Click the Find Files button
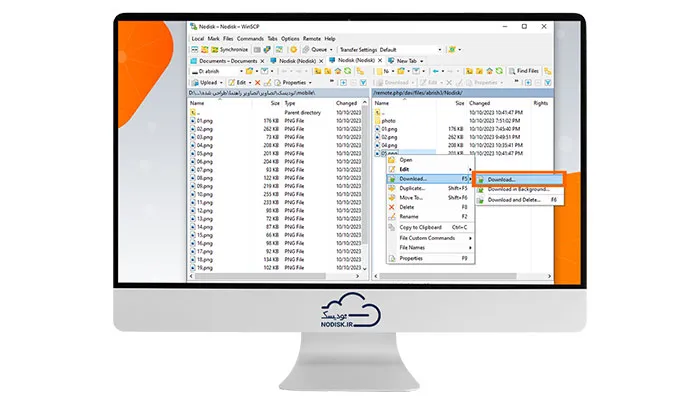 pyautogui.click(x=524, y=71)
